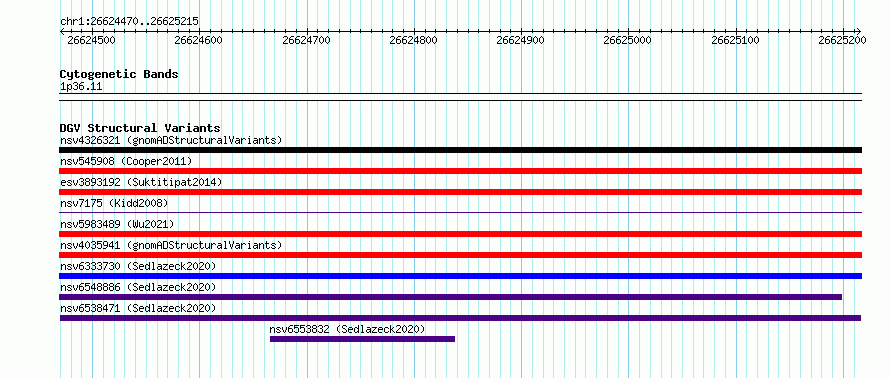This screenshot has width=890, height=378.
Task: Click ruler tick 26624600
Action: [x=199, y=40]
